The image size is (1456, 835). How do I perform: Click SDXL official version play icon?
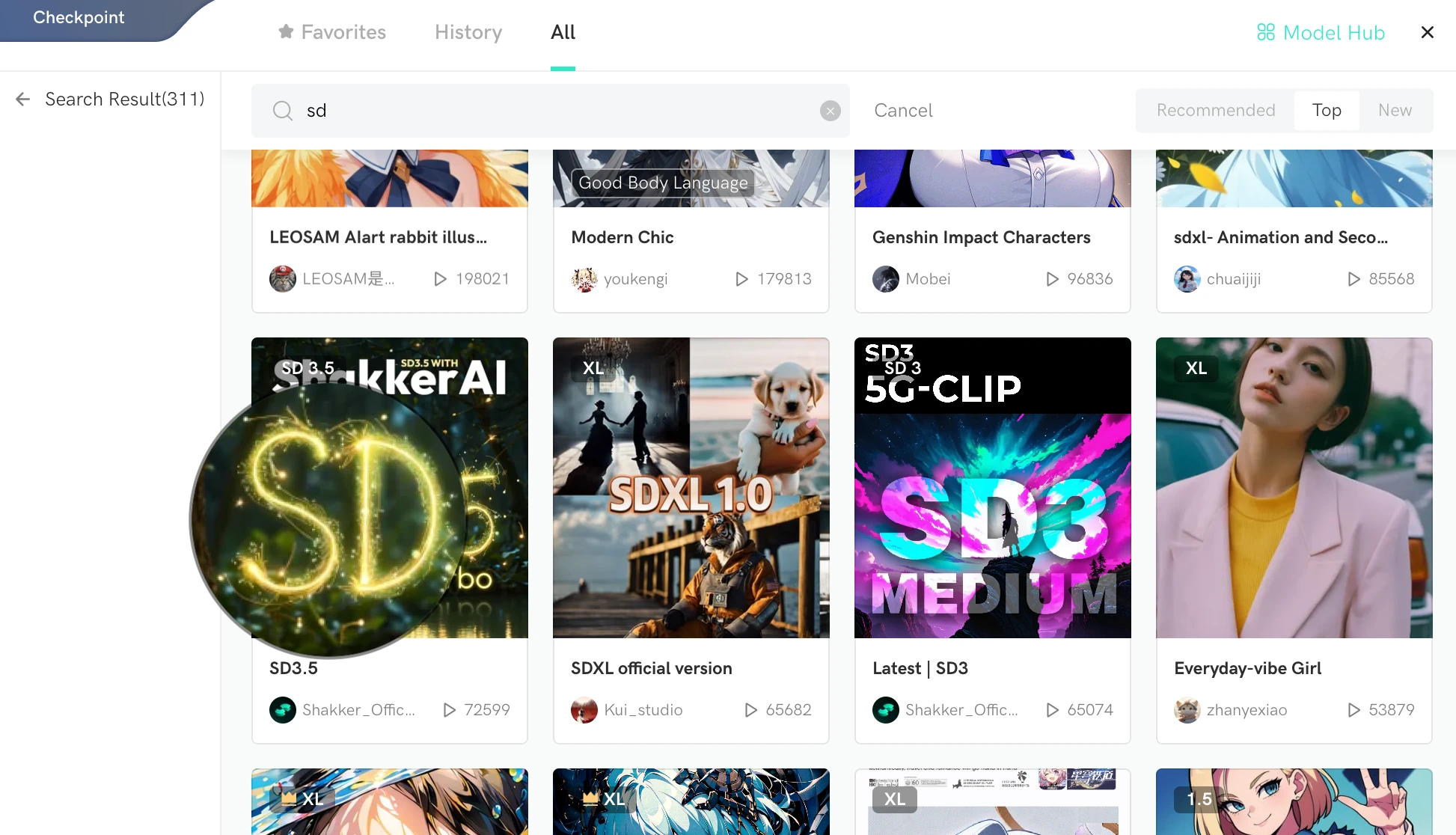tap(751, 709)
